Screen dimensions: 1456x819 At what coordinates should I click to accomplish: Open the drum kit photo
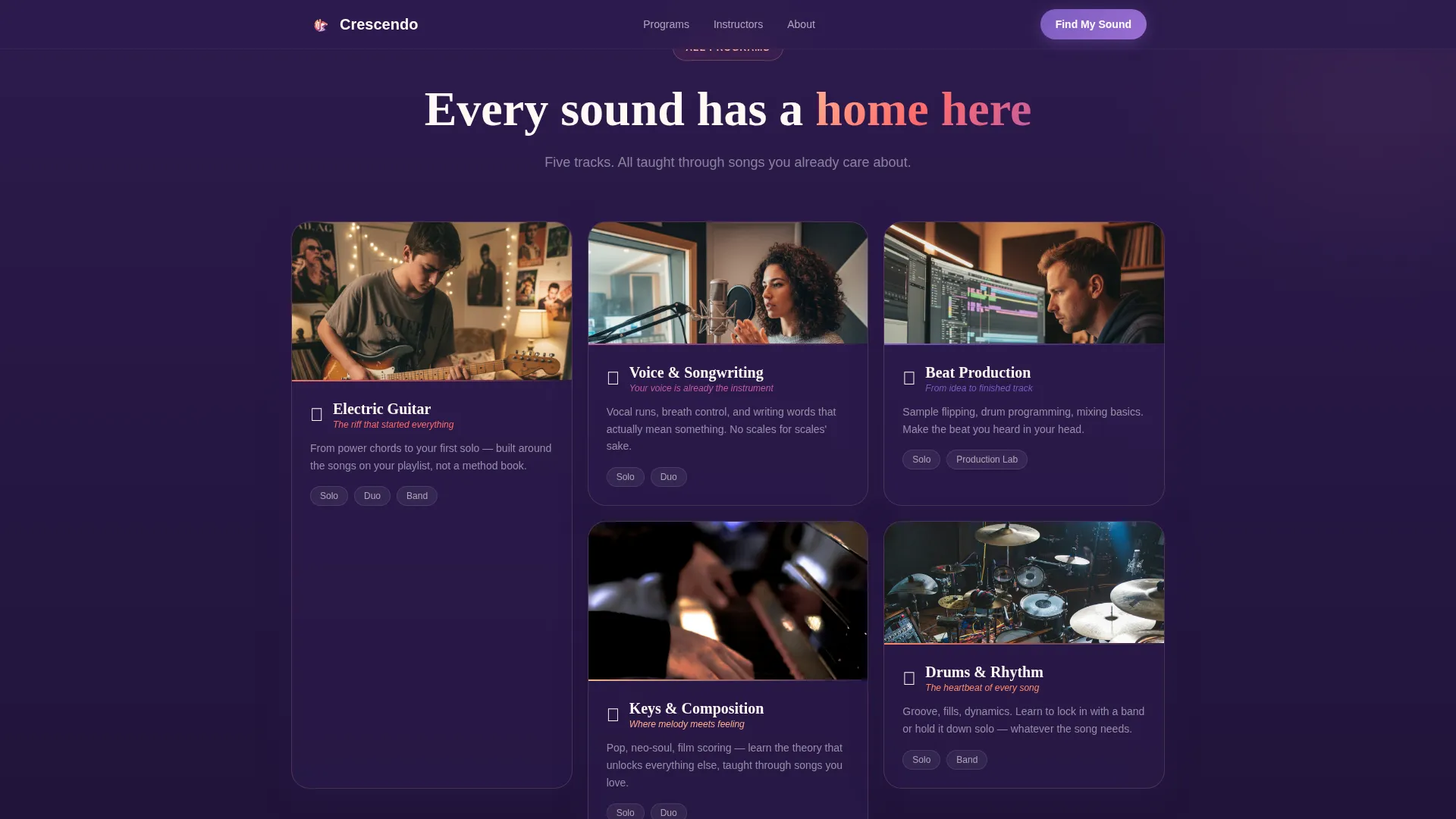pos(1024,582)
